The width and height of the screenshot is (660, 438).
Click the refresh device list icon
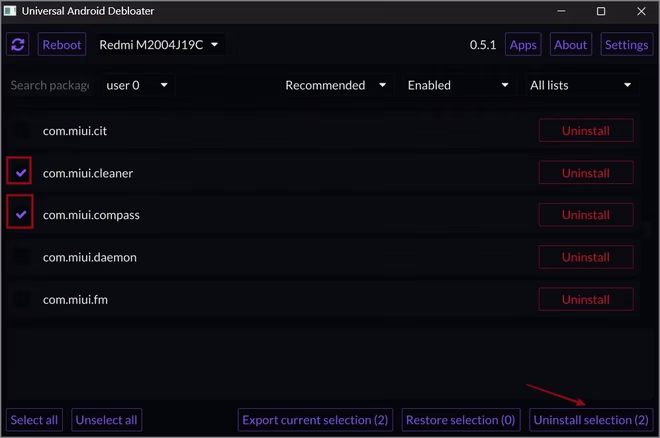click(18, 44)
